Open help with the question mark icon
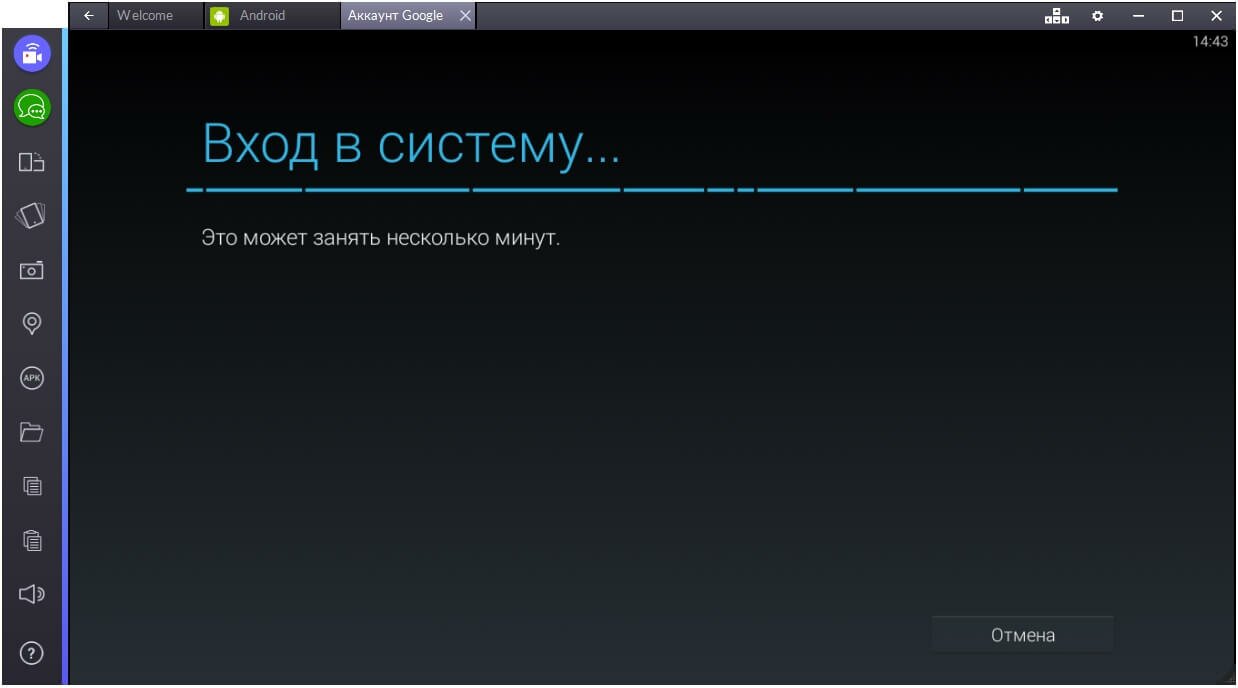The image size is (1238, 688). click(32, 653)
